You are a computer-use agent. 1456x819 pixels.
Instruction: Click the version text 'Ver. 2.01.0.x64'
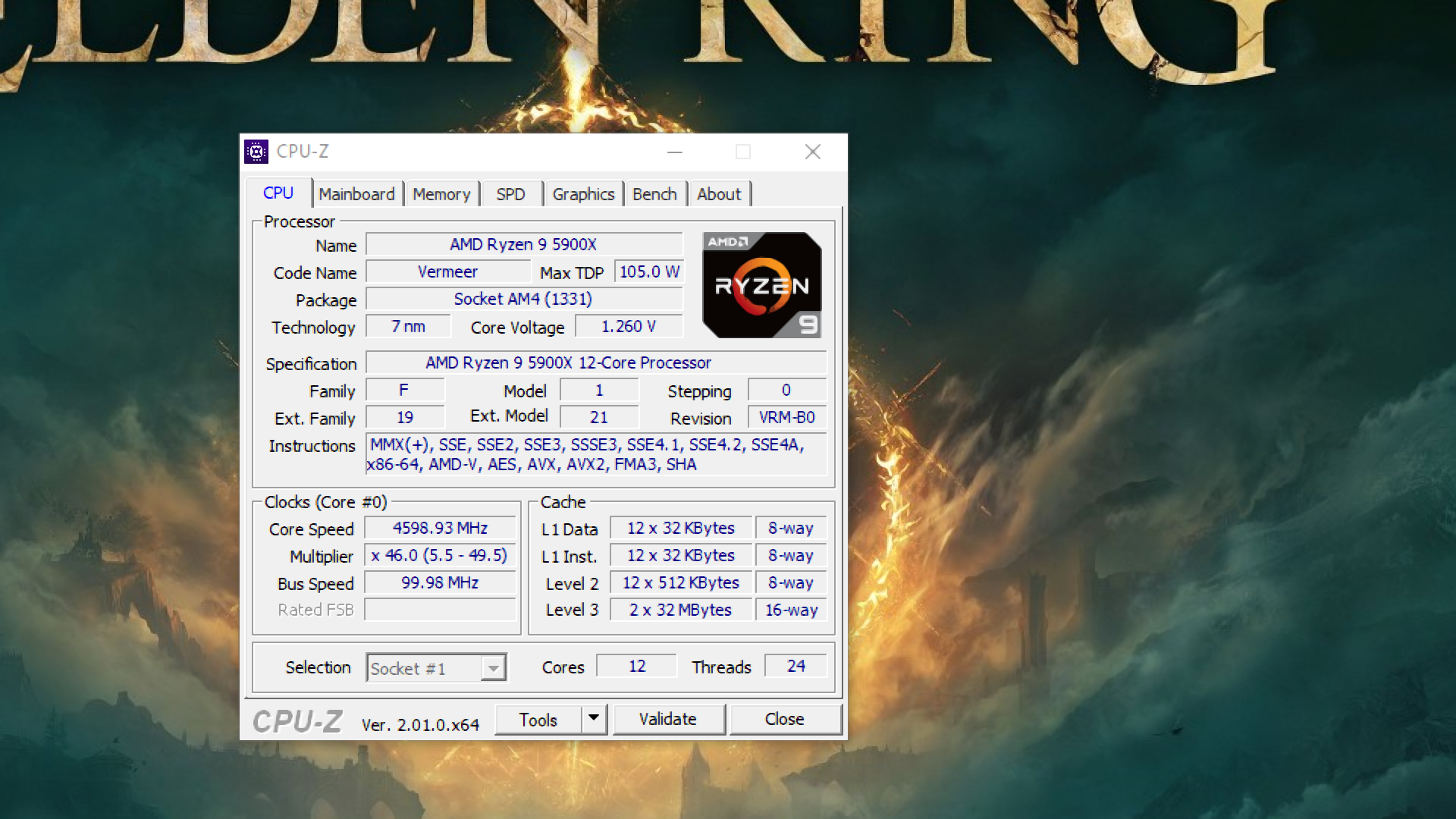pyautogui.click(x=420, y=725)
